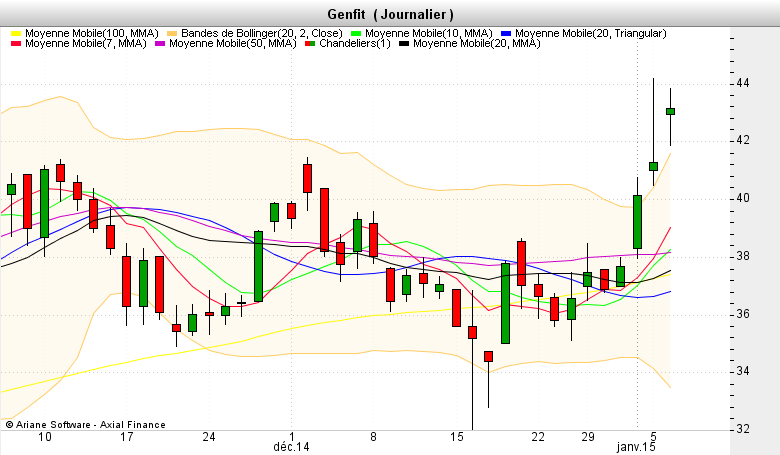The width and height of the screenshot is (780, 455).
Task: Select legend label 'Moyenne Mobile(20, MMA)'
Action: coord(477,44)
